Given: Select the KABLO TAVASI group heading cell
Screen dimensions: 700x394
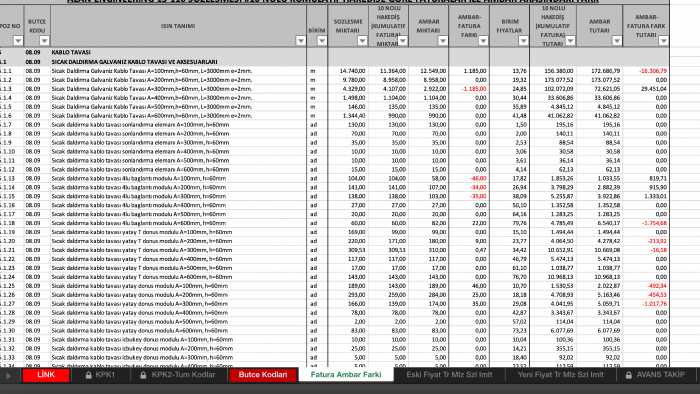Looking at the screenshot, I should 178,52.
